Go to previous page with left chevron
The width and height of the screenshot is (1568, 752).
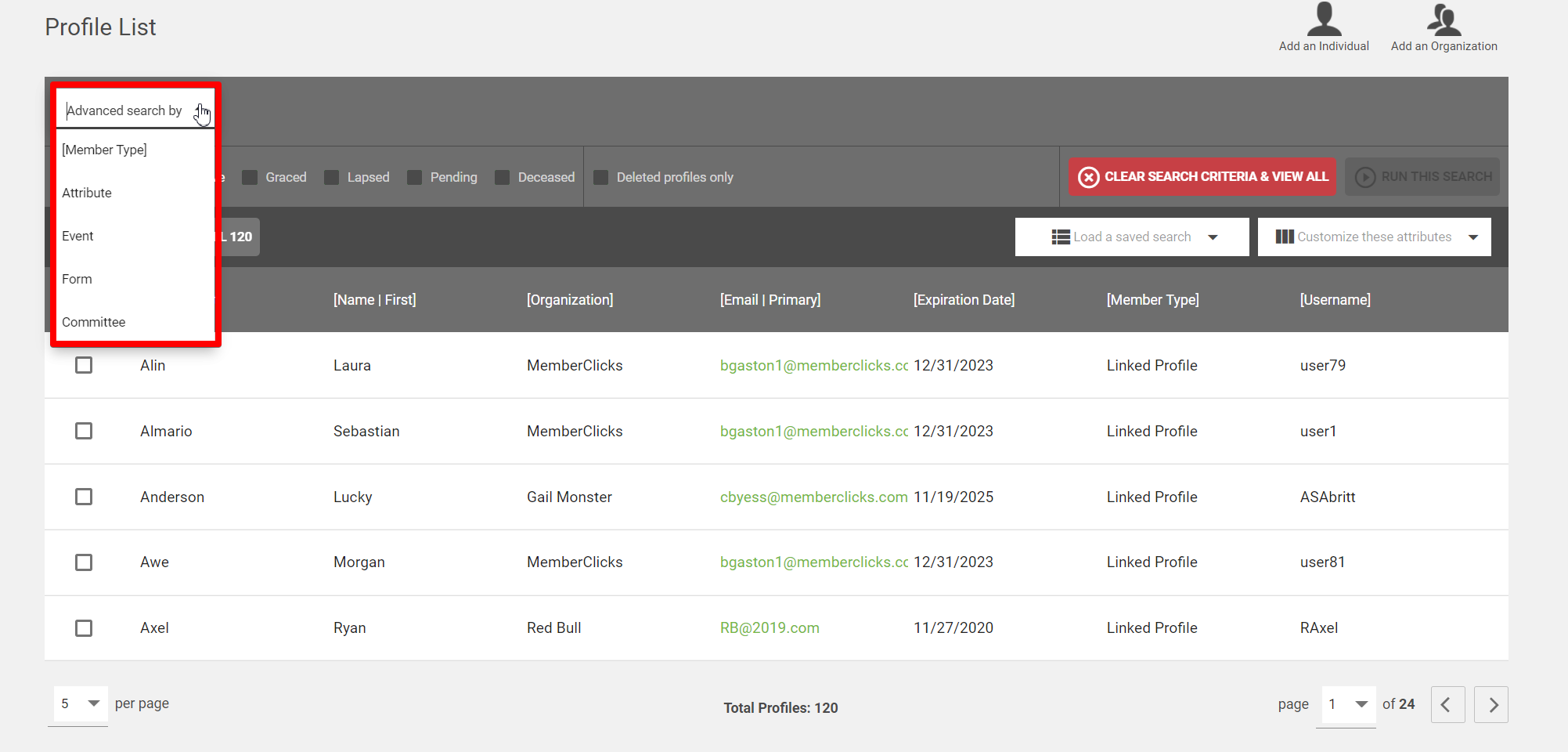tap(1447, 704)
